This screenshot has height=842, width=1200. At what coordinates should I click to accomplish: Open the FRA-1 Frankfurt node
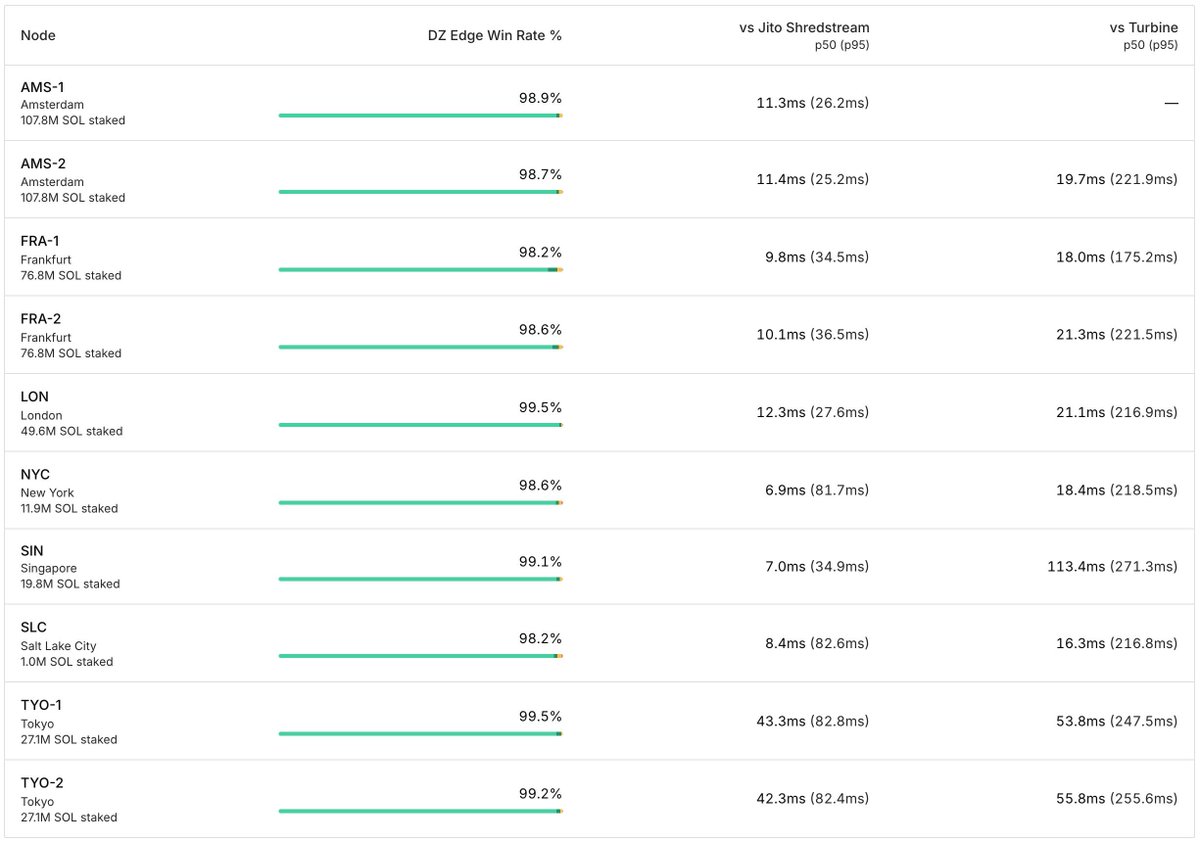click(600, 257)
